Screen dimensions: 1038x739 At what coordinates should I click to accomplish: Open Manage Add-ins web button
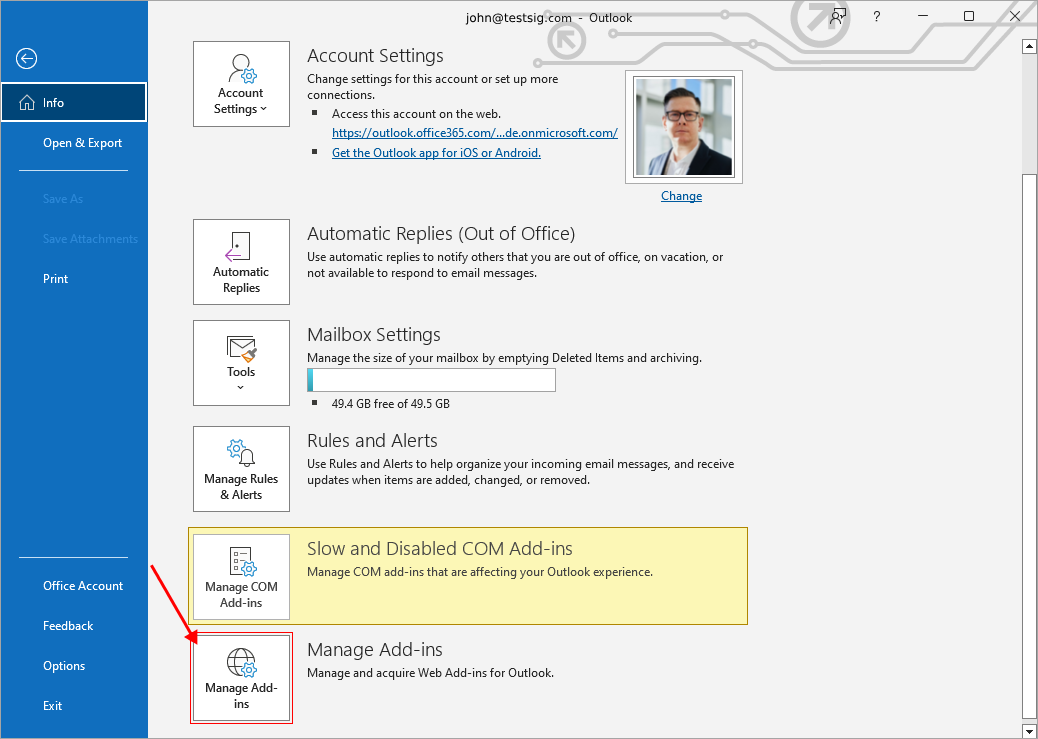[241, 677]
